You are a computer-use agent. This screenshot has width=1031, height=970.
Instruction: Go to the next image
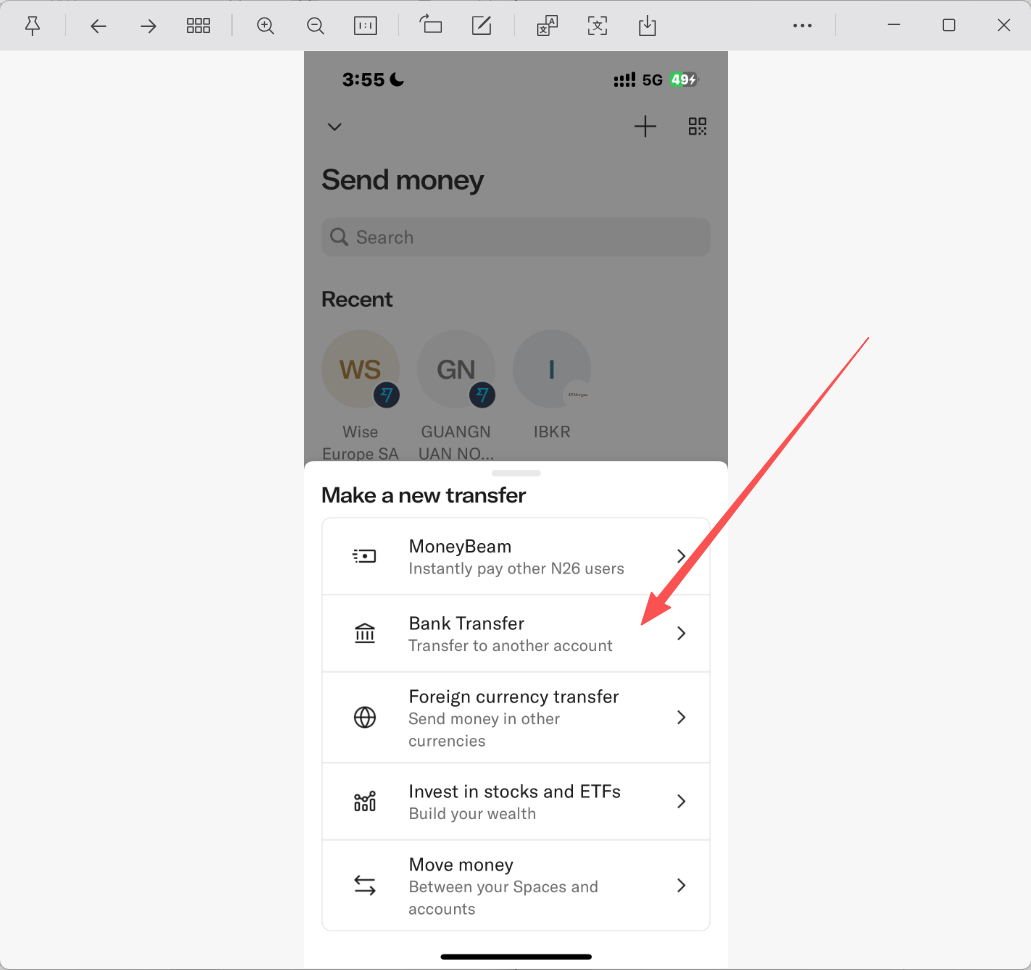[149, 26]
